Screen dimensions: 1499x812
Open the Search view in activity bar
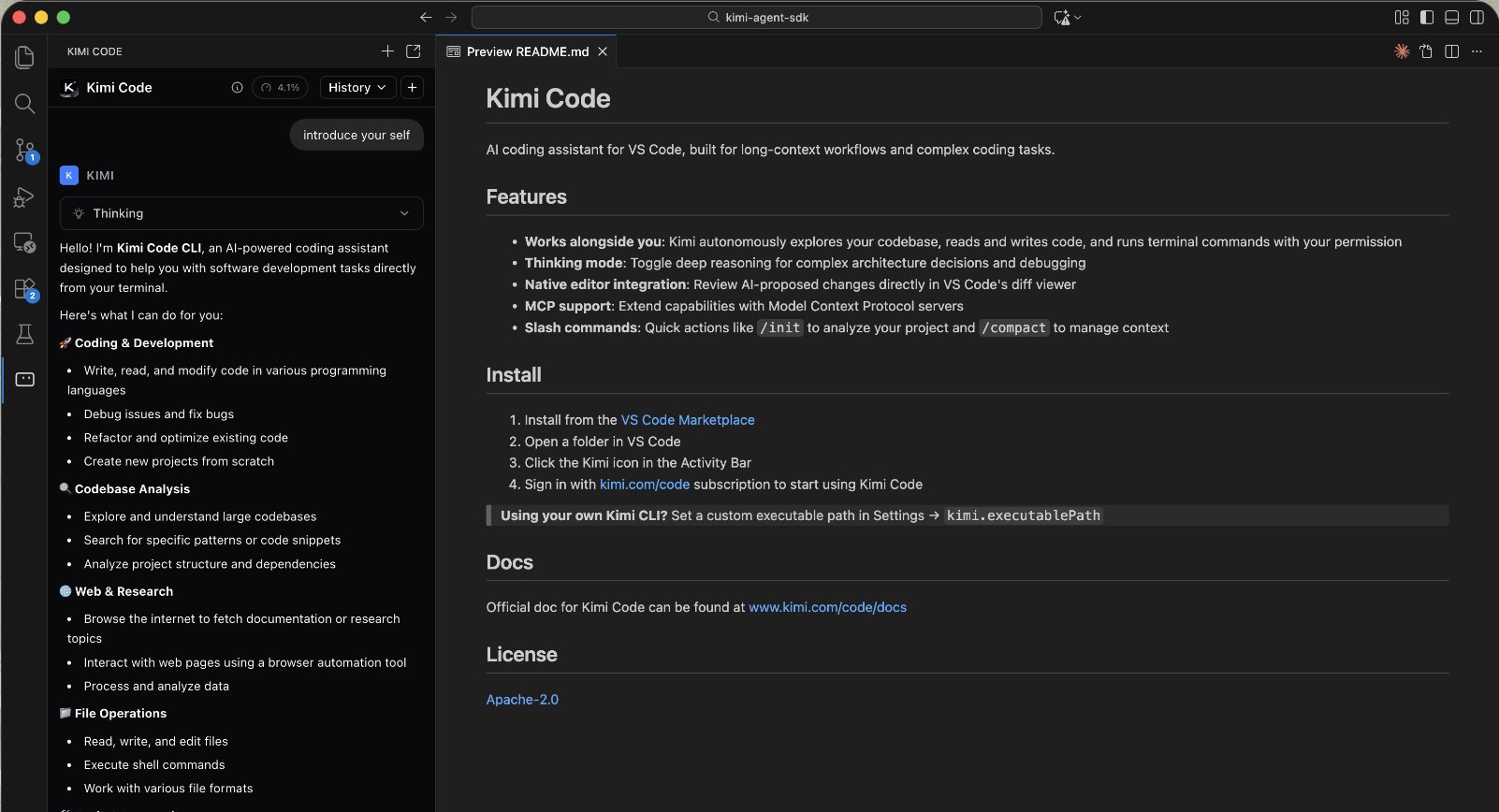point(24,103)
